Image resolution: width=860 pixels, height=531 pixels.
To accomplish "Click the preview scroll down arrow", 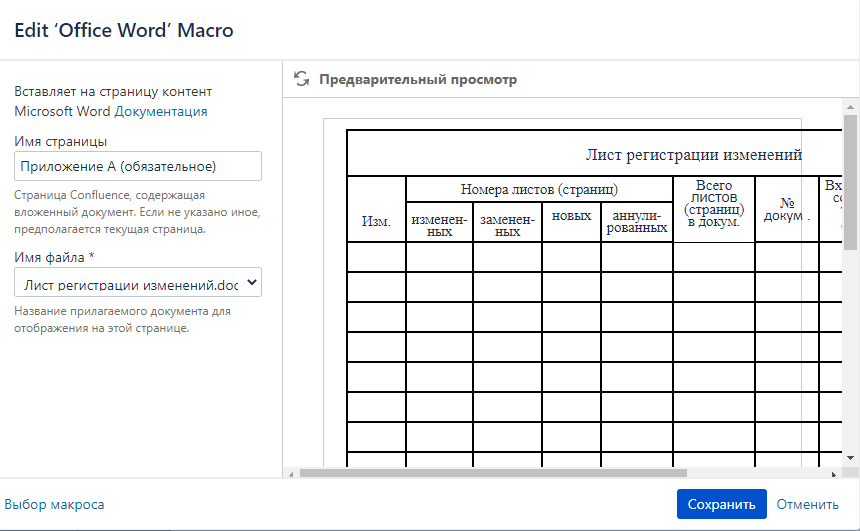I will [x=850, y=458].
